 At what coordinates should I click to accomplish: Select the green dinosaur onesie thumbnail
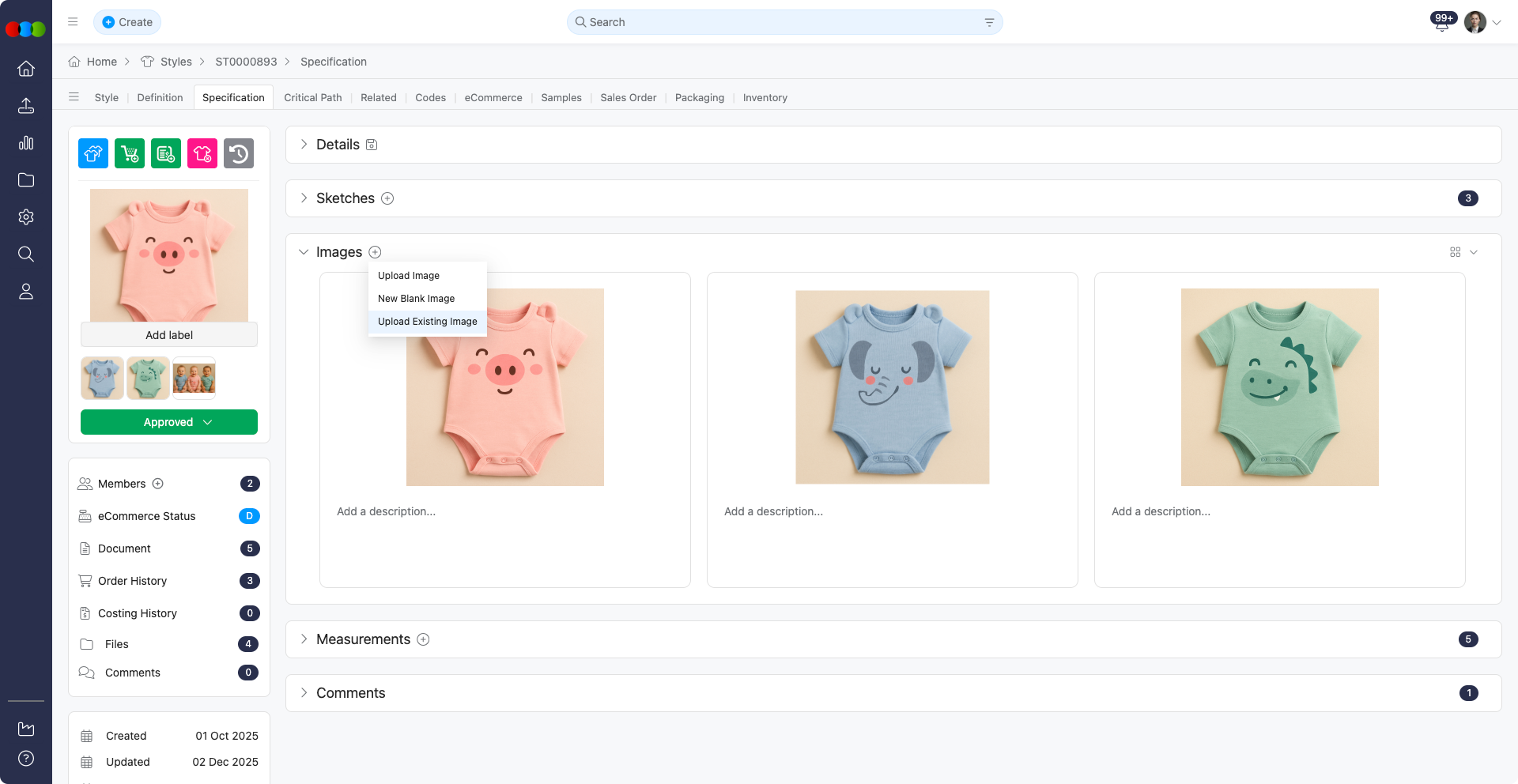[x=148, y=378]
